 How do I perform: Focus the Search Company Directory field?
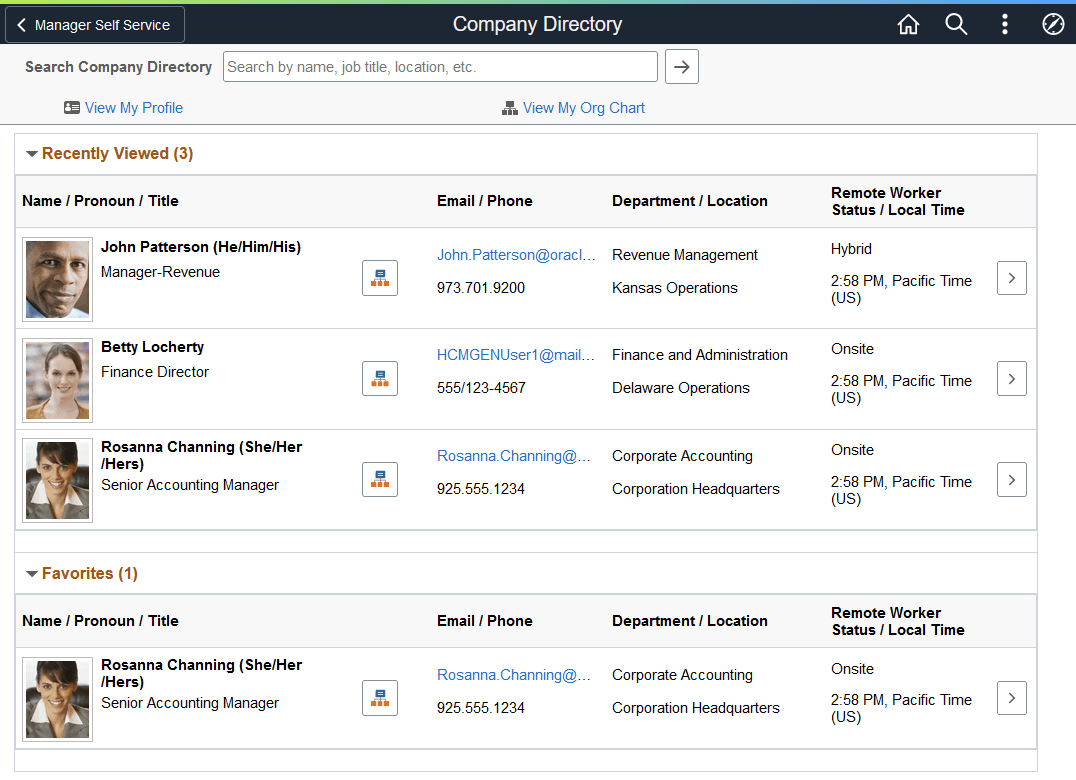[440, 67]
